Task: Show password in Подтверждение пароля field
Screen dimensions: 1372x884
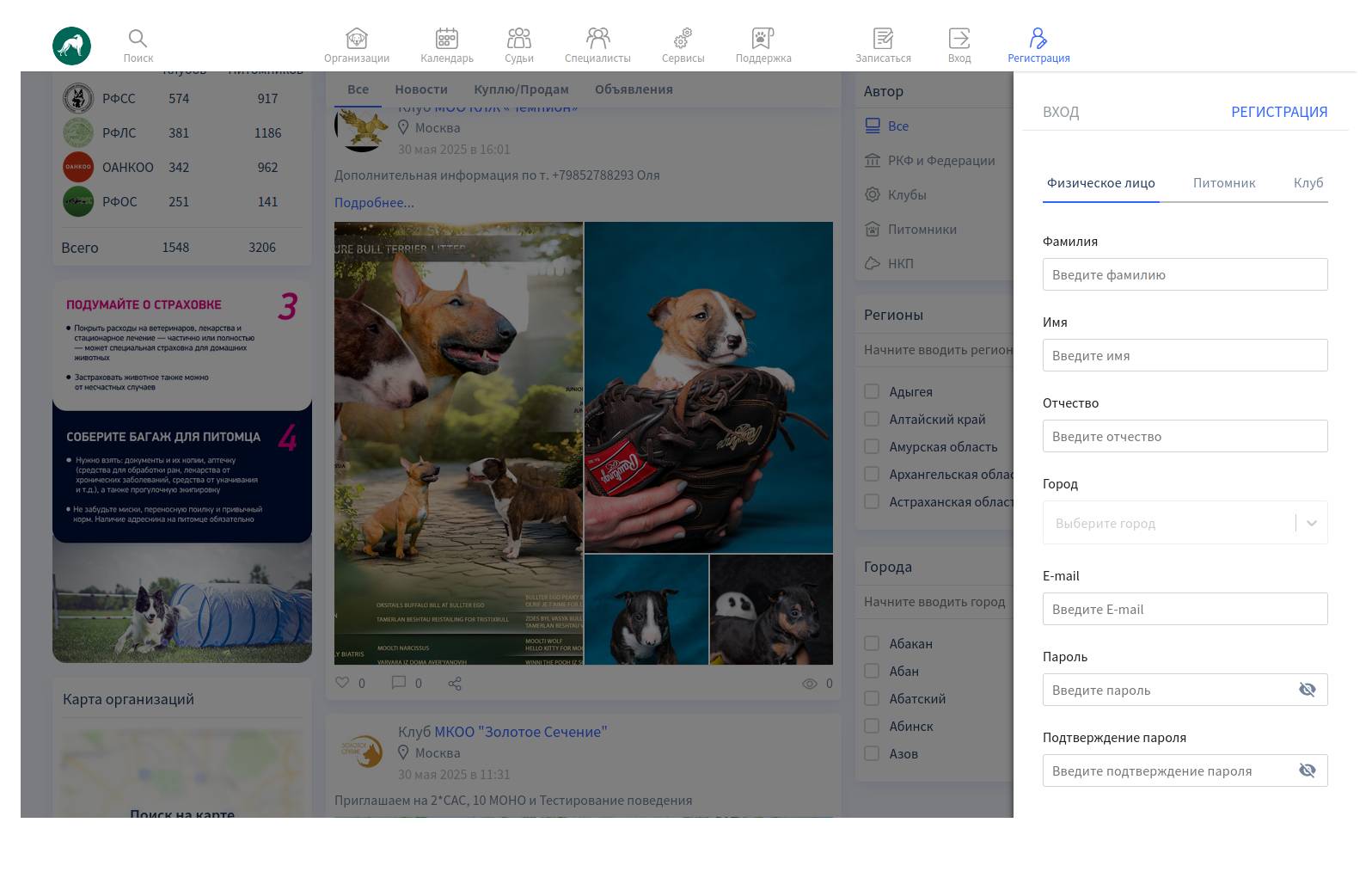Action: (x=1307, y=770)
